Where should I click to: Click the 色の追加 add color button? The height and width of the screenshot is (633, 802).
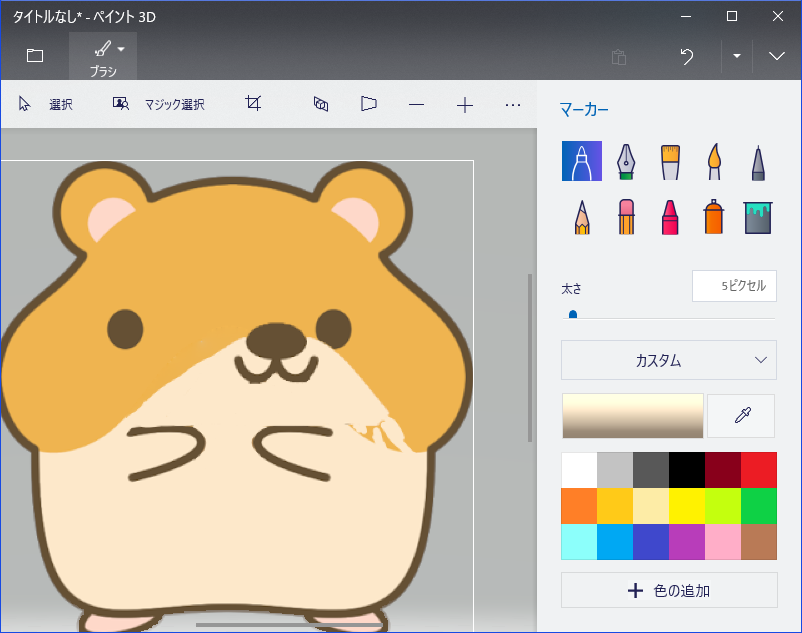(x=669, y=591)
